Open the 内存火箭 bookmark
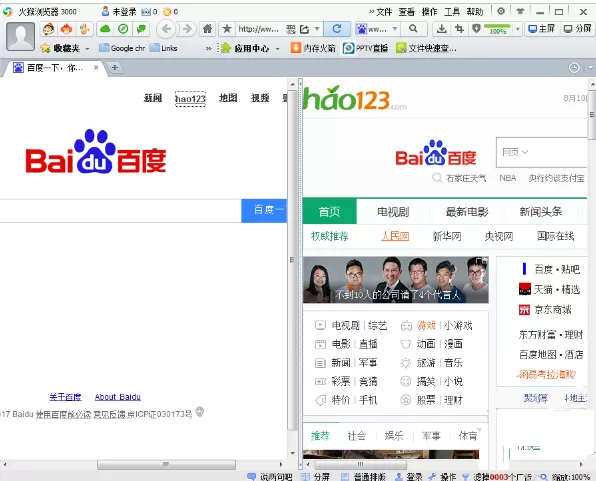Viewport: 596px width, 481px height. click(x=313, y=48)
